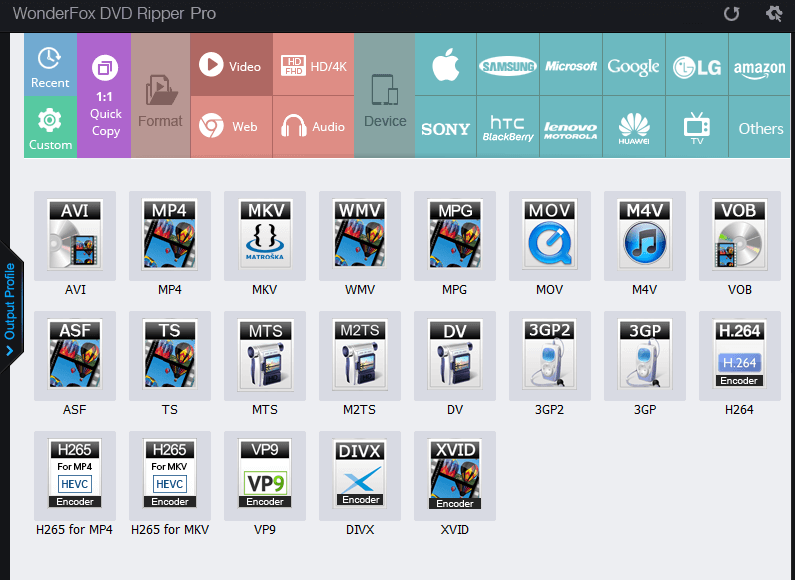Select 1:1 Quick Copy mode
The width and height of the screenshot is (795, 580).
point(104,96)
